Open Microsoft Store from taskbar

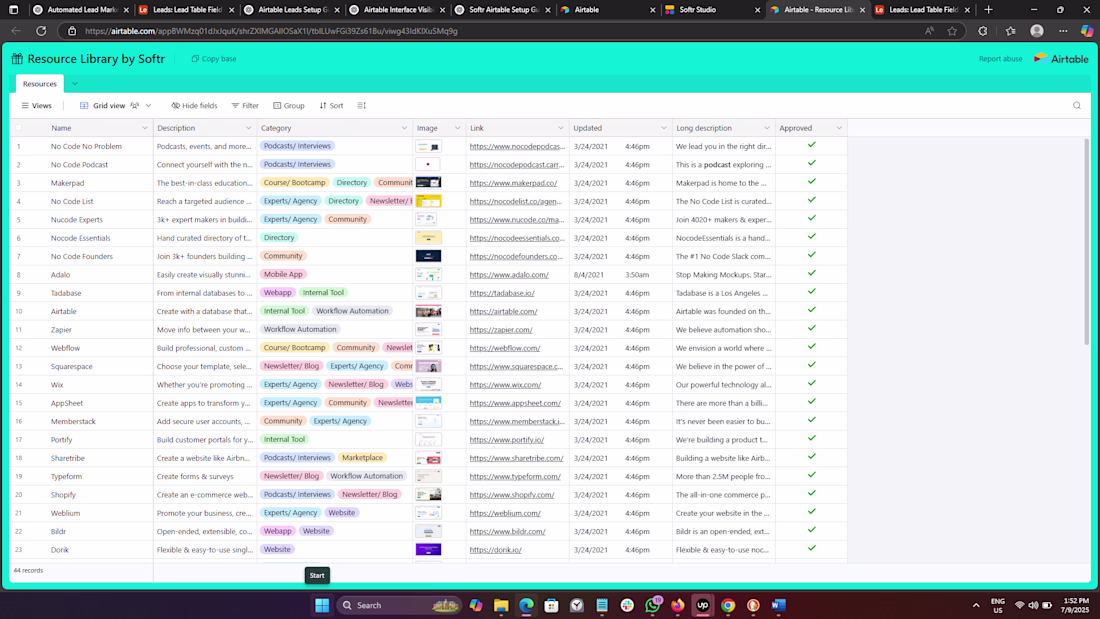[551, 605]
